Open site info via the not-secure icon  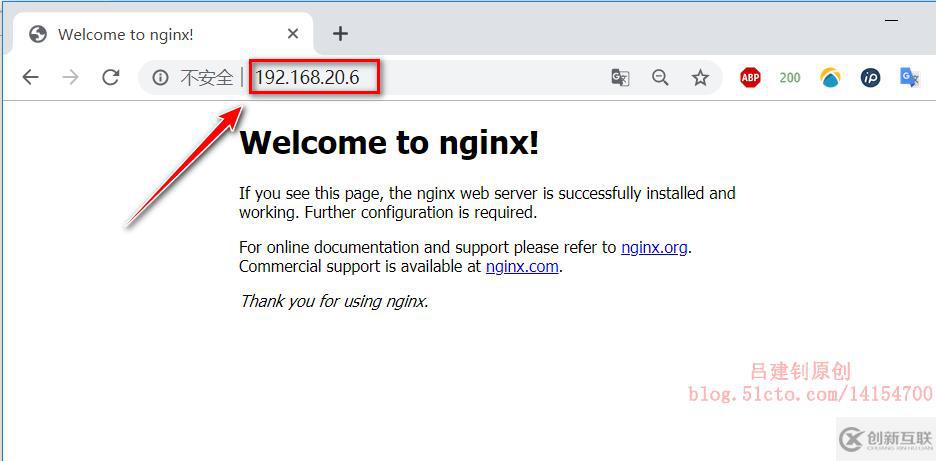pyautogui.click(x=160, y=77)
